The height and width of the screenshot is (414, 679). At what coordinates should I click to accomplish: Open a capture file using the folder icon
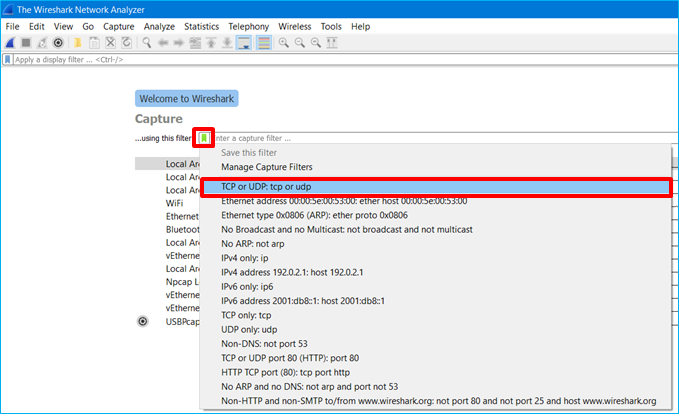pos(78,43)
